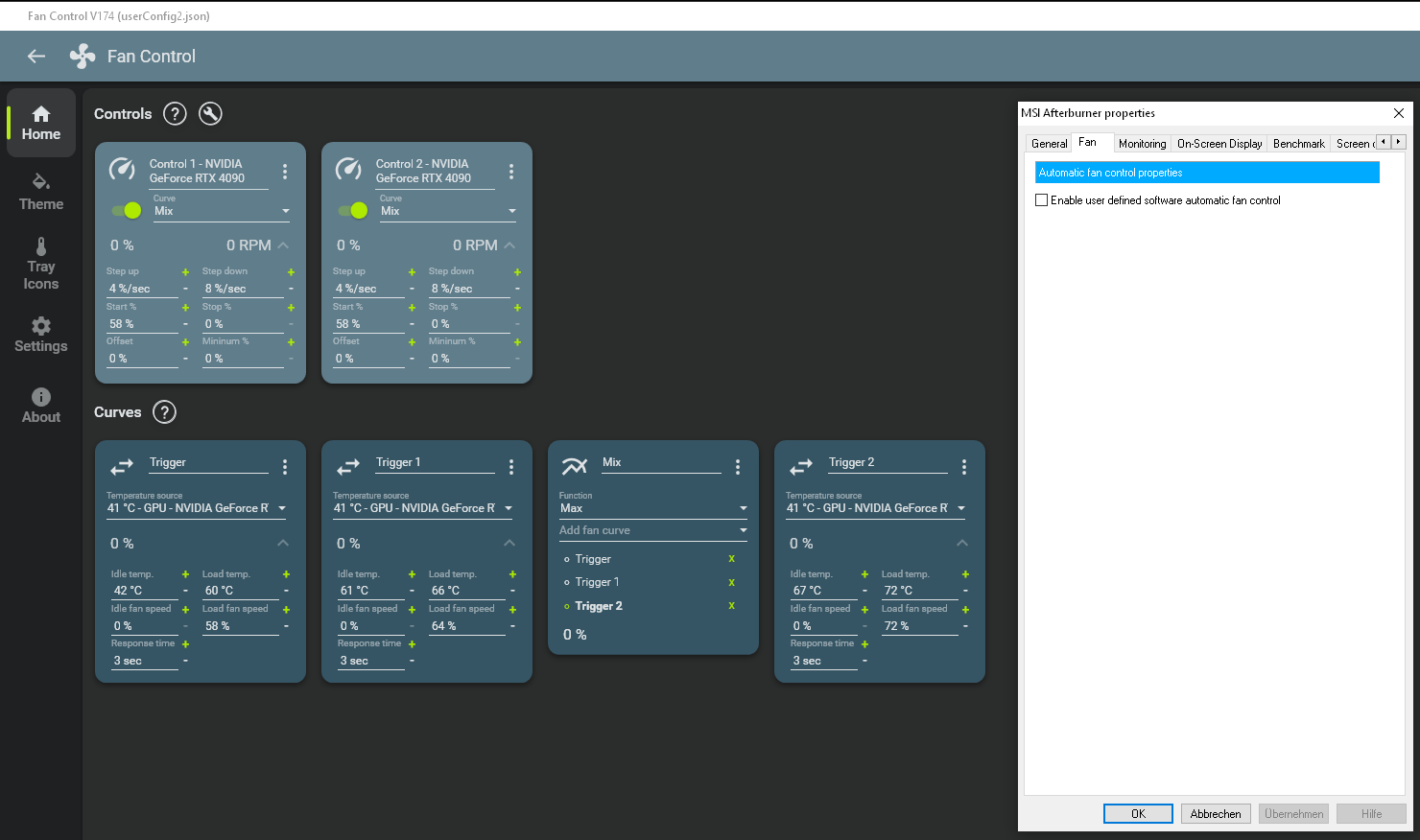This screenshot has width=1420, height=840.
Task: Switch to the Benchmark tab
Action: (1298, 144)
